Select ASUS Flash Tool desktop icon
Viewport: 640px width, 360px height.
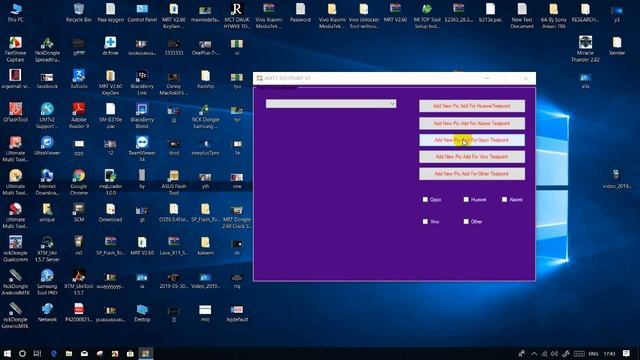pos(174,182)
